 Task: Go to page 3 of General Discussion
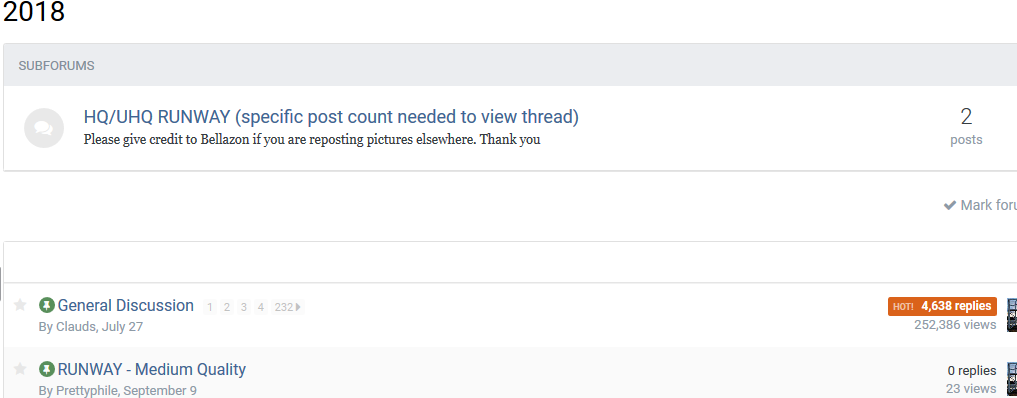point(243,307)
